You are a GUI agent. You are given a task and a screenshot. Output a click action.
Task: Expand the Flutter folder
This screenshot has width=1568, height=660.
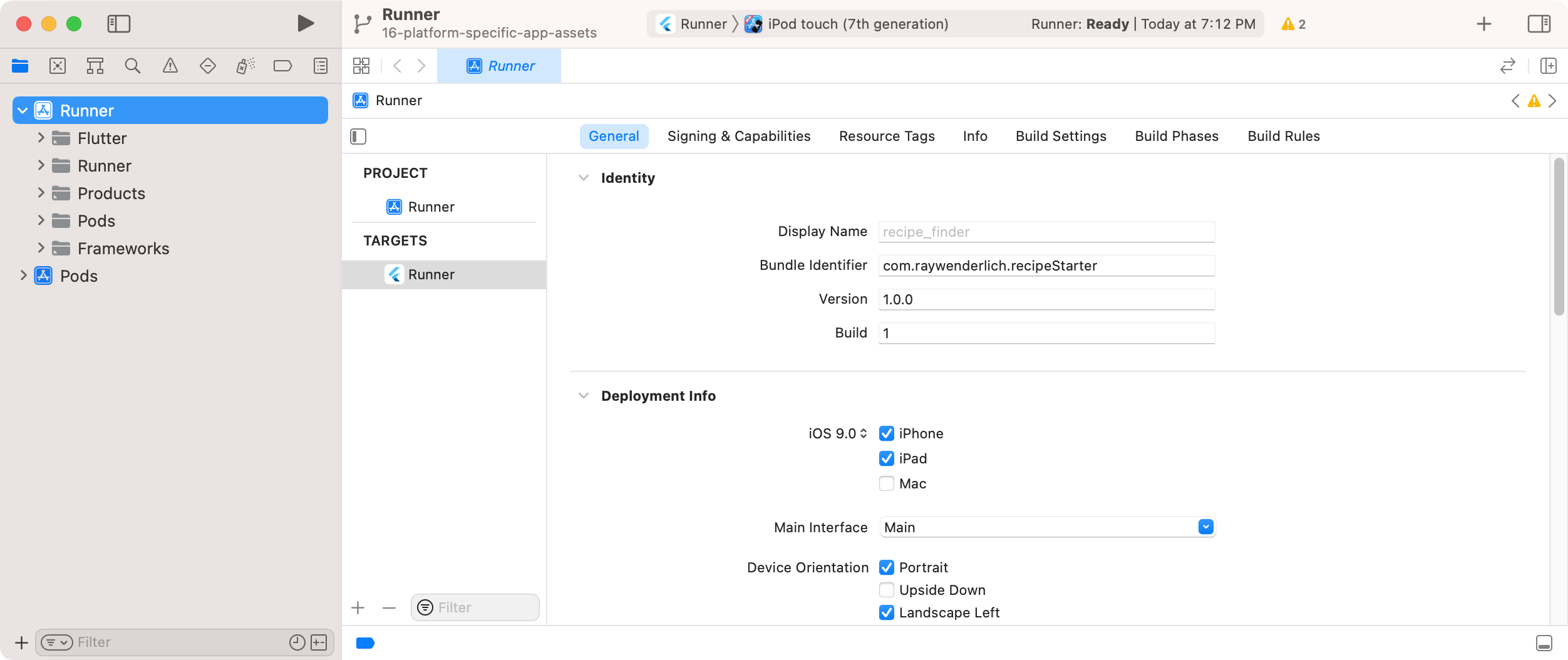(41, 138)
